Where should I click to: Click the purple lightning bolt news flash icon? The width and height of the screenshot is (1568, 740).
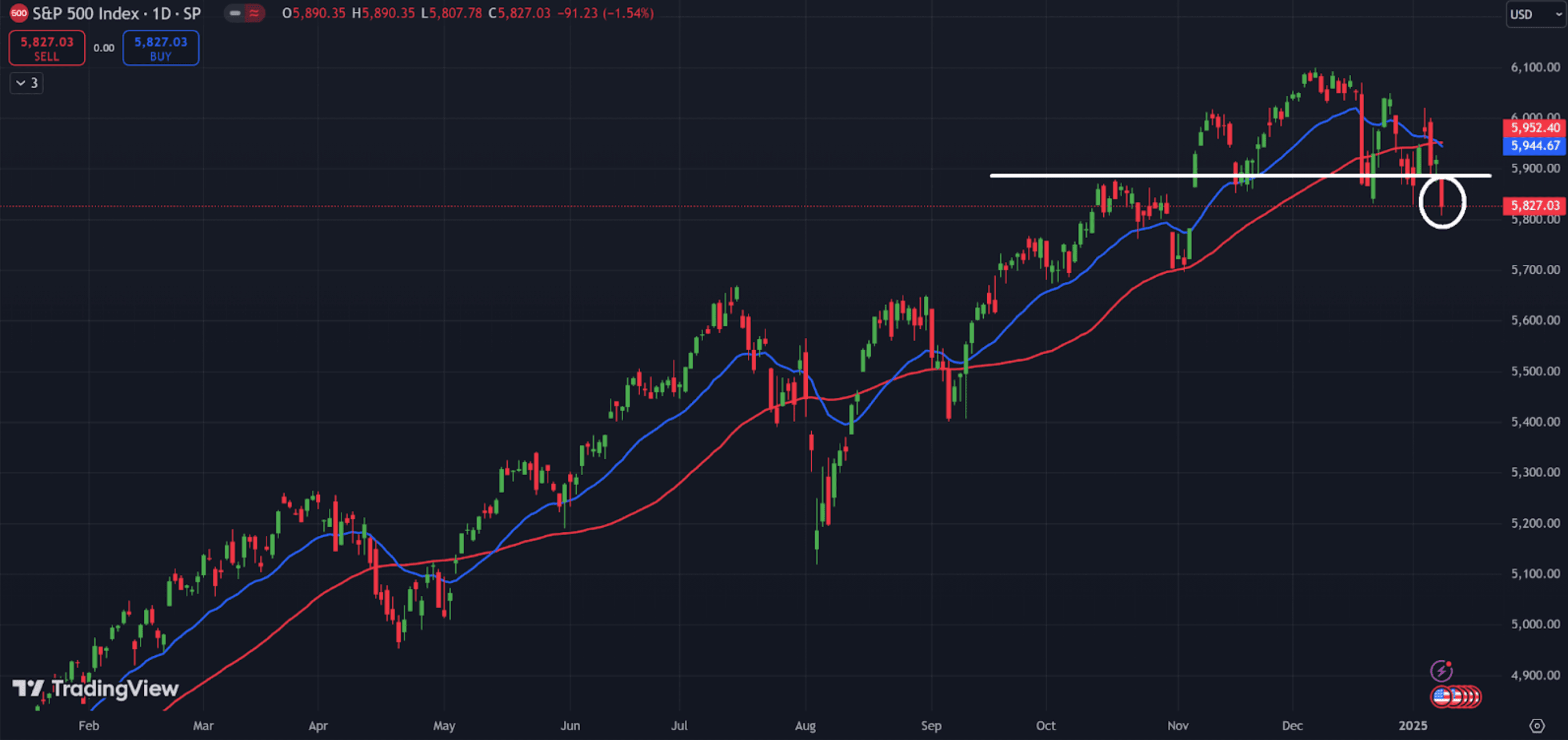(1441, 671)
